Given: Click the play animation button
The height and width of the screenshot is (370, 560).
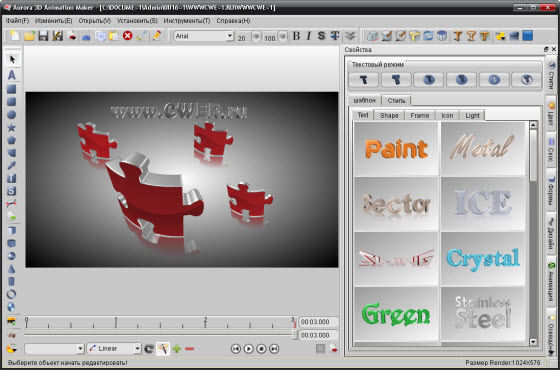Looking at the screenshot, I should pyautogui.click(x=248, y=349).
